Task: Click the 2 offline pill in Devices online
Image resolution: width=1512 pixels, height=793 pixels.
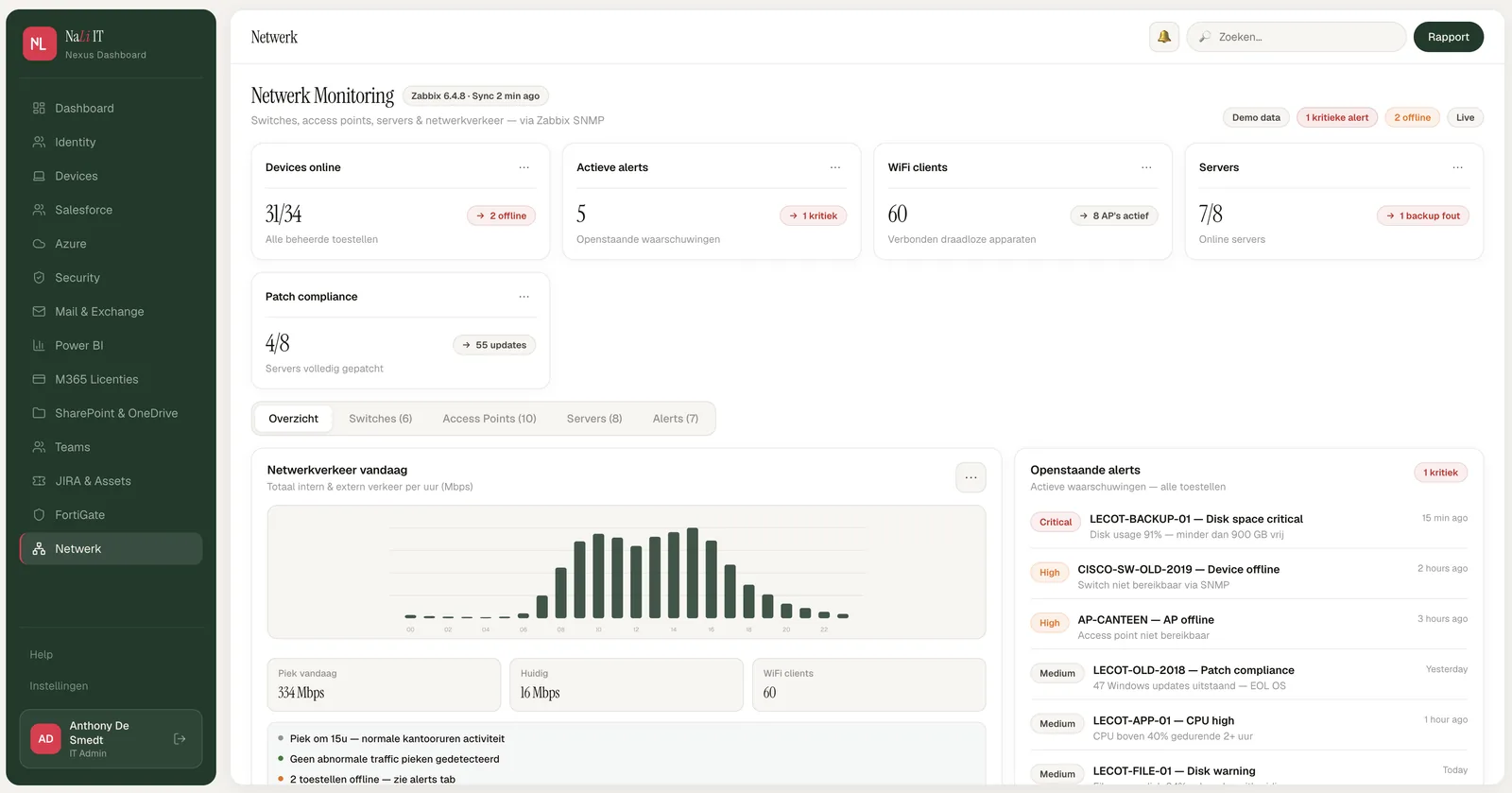Action: coord(502,215)
